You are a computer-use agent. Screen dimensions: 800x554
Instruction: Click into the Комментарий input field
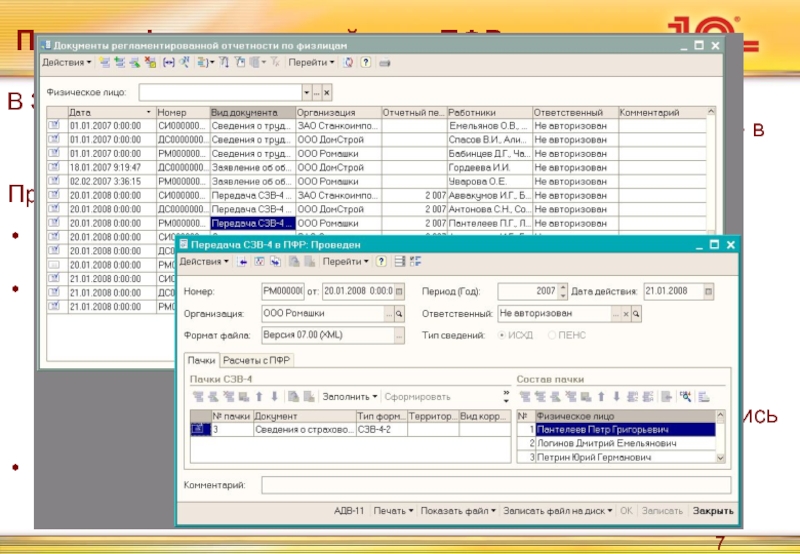pos(495,485)
